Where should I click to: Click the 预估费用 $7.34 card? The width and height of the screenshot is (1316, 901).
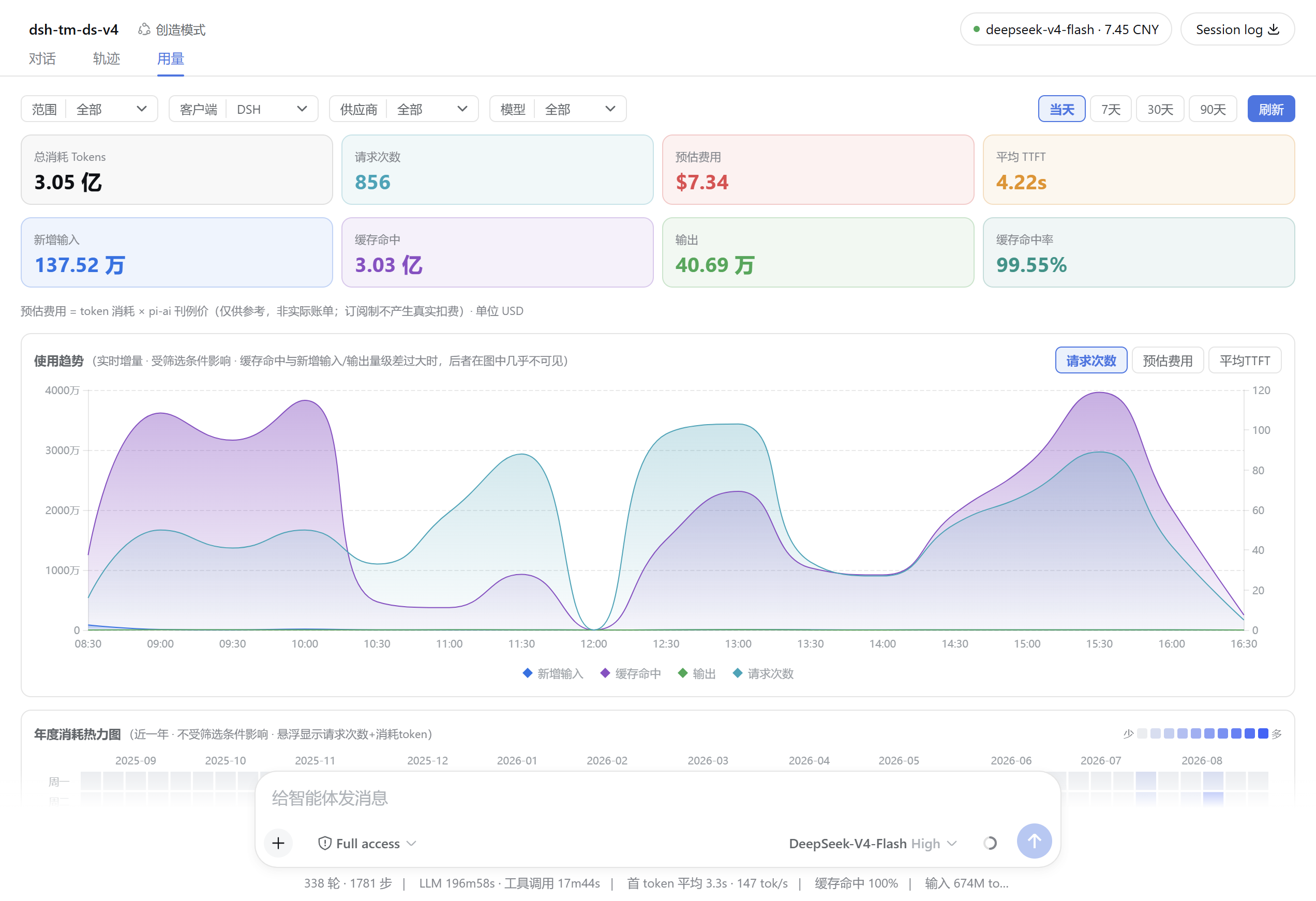tap(818, 169)
